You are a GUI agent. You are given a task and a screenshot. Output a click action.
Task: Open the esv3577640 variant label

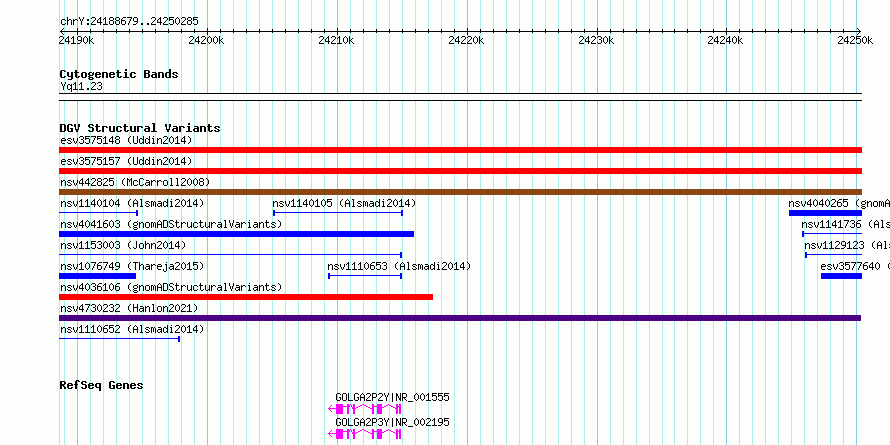click(x=855, y=266)
